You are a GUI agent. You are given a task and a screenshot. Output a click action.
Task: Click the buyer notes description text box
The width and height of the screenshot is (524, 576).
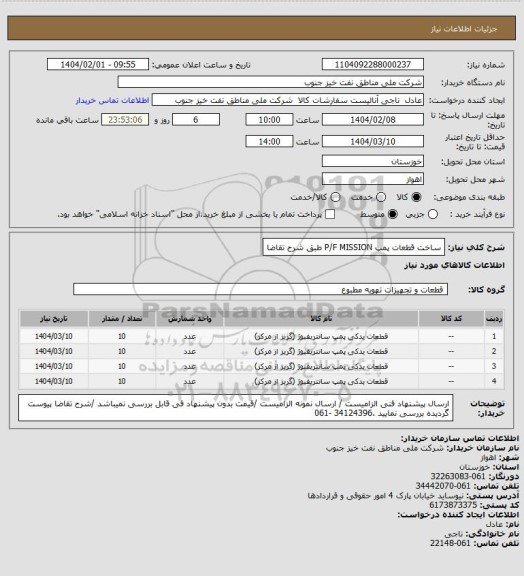(x=236, y=408)
